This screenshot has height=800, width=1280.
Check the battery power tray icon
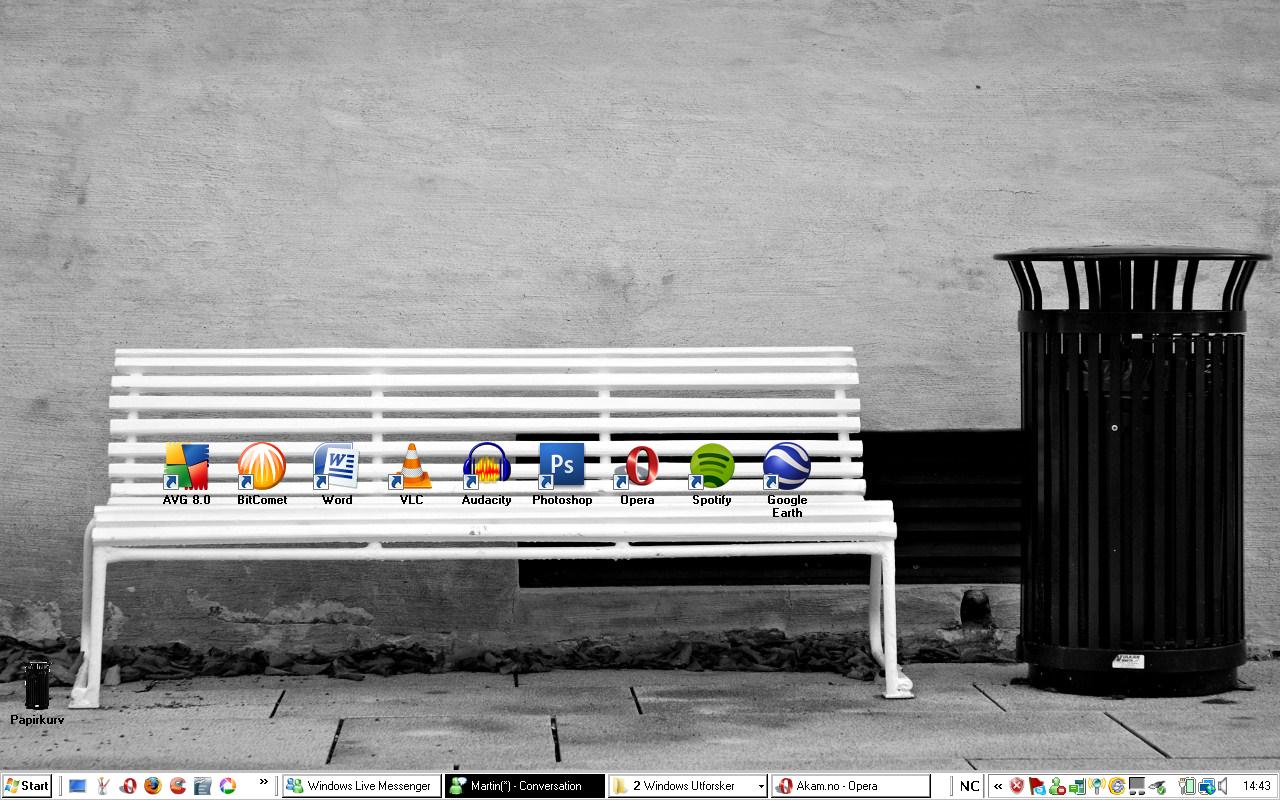[1187, 786]
